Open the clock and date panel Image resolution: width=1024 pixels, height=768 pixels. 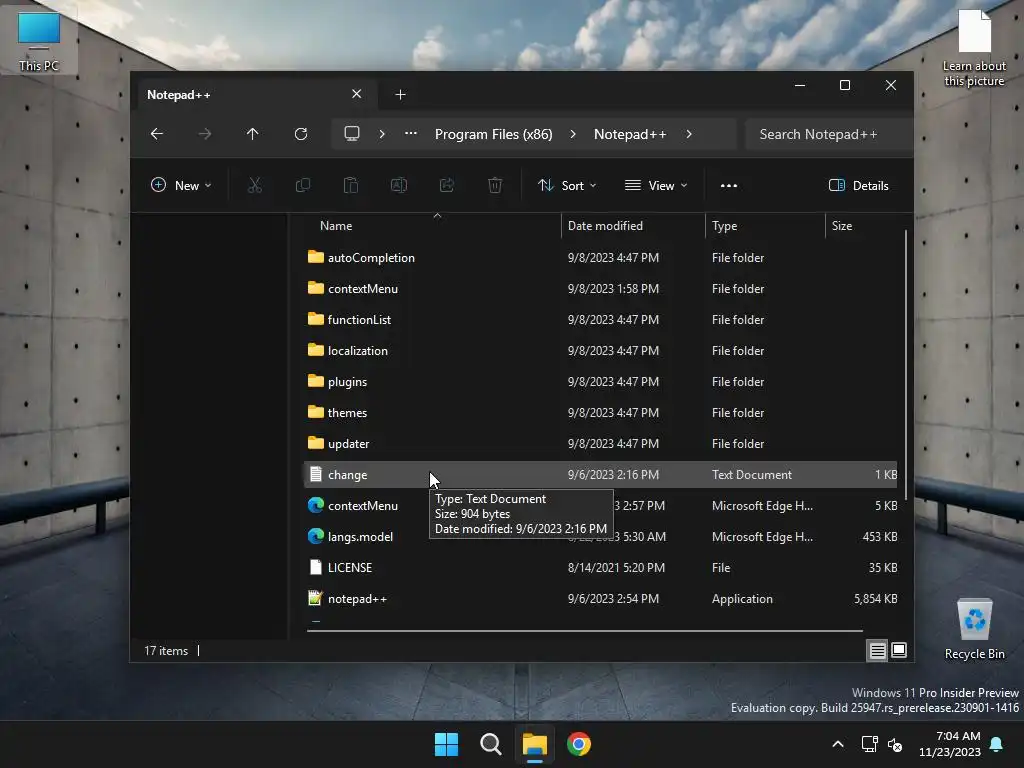click(x=950, y=744)
